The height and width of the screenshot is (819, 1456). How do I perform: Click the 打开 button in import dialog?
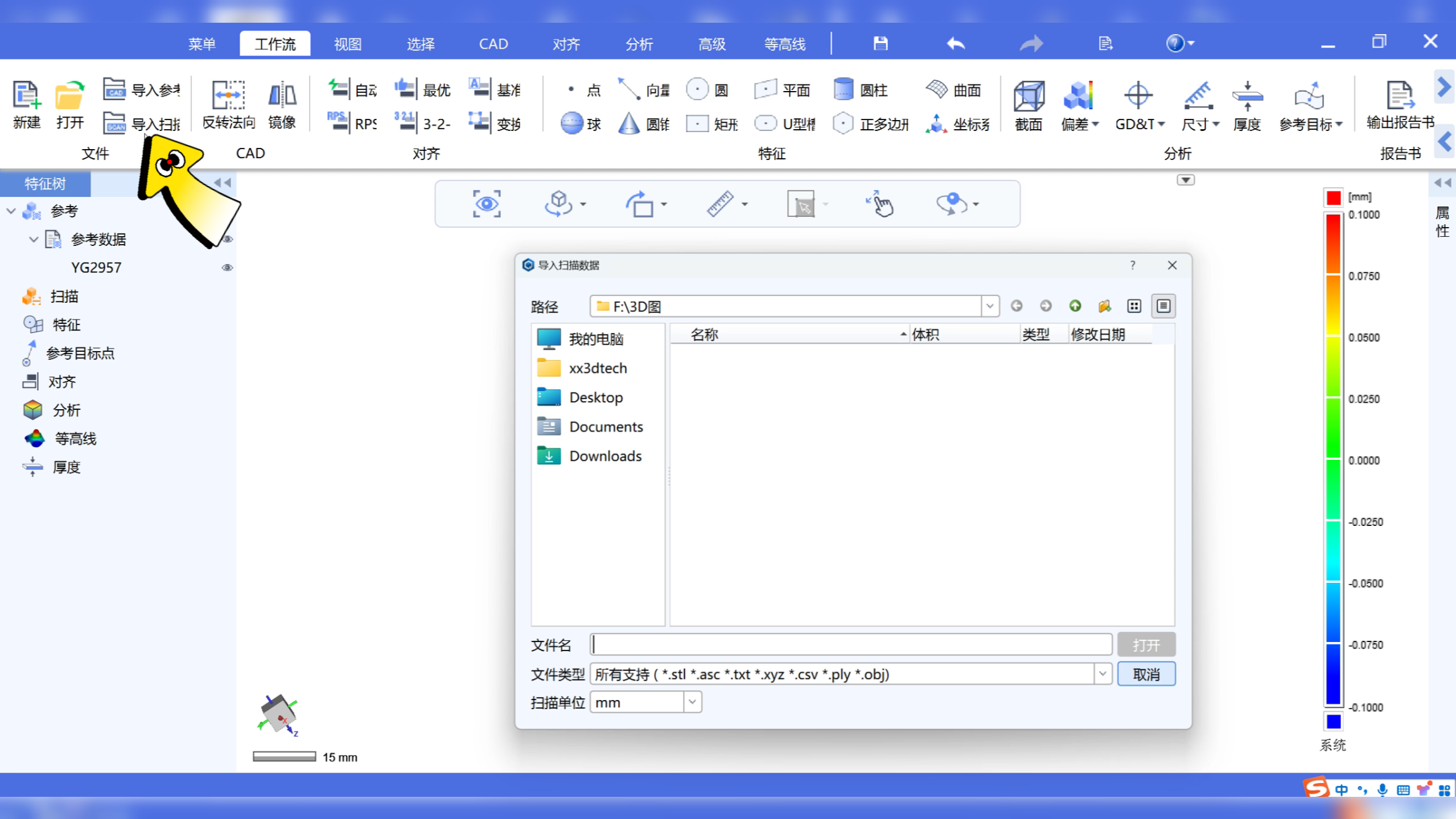[1146, 645]
